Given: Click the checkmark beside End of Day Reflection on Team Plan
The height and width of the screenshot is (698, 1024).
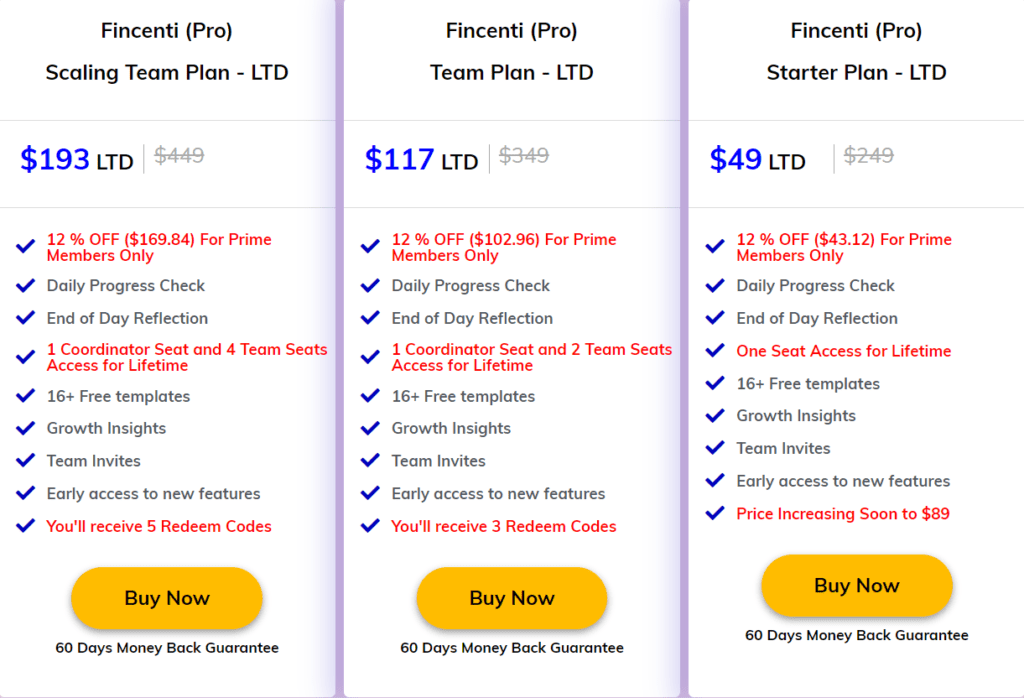Looking at the screenshot, I should [x=371, y=318].
